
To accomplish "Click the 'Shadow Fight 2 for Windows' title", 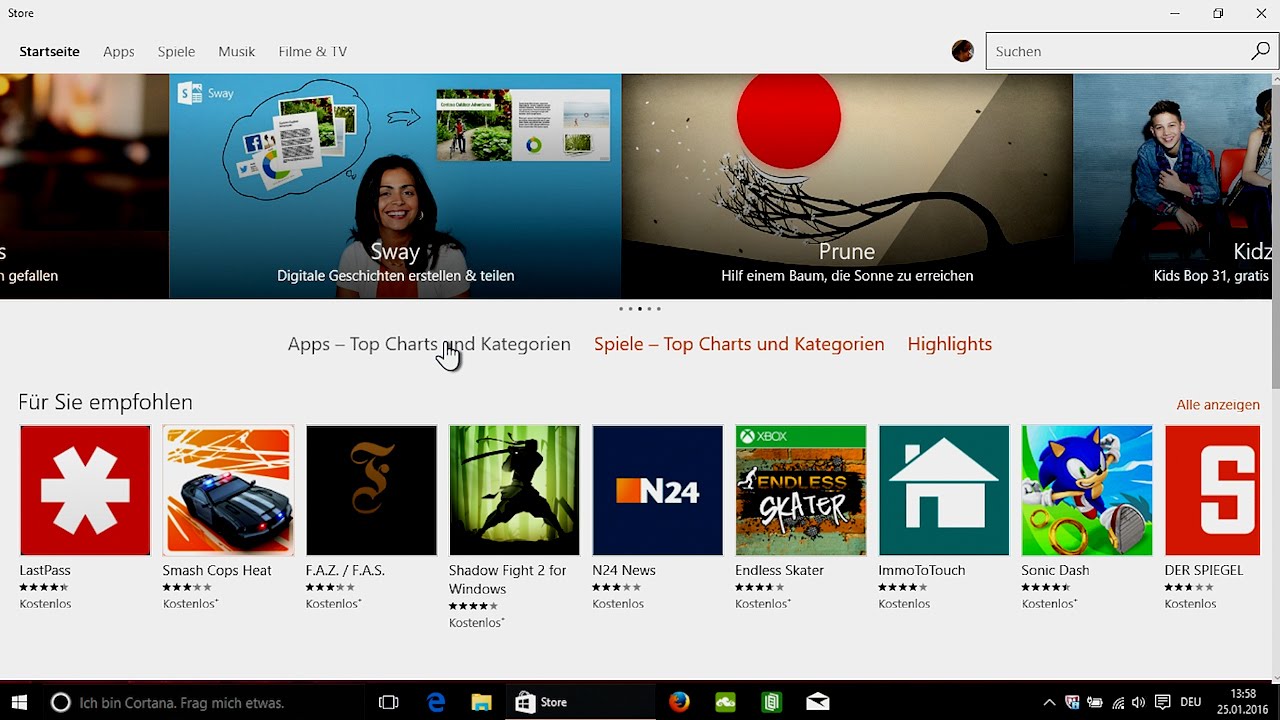I will pyautogui.click(x=508, y=579).
